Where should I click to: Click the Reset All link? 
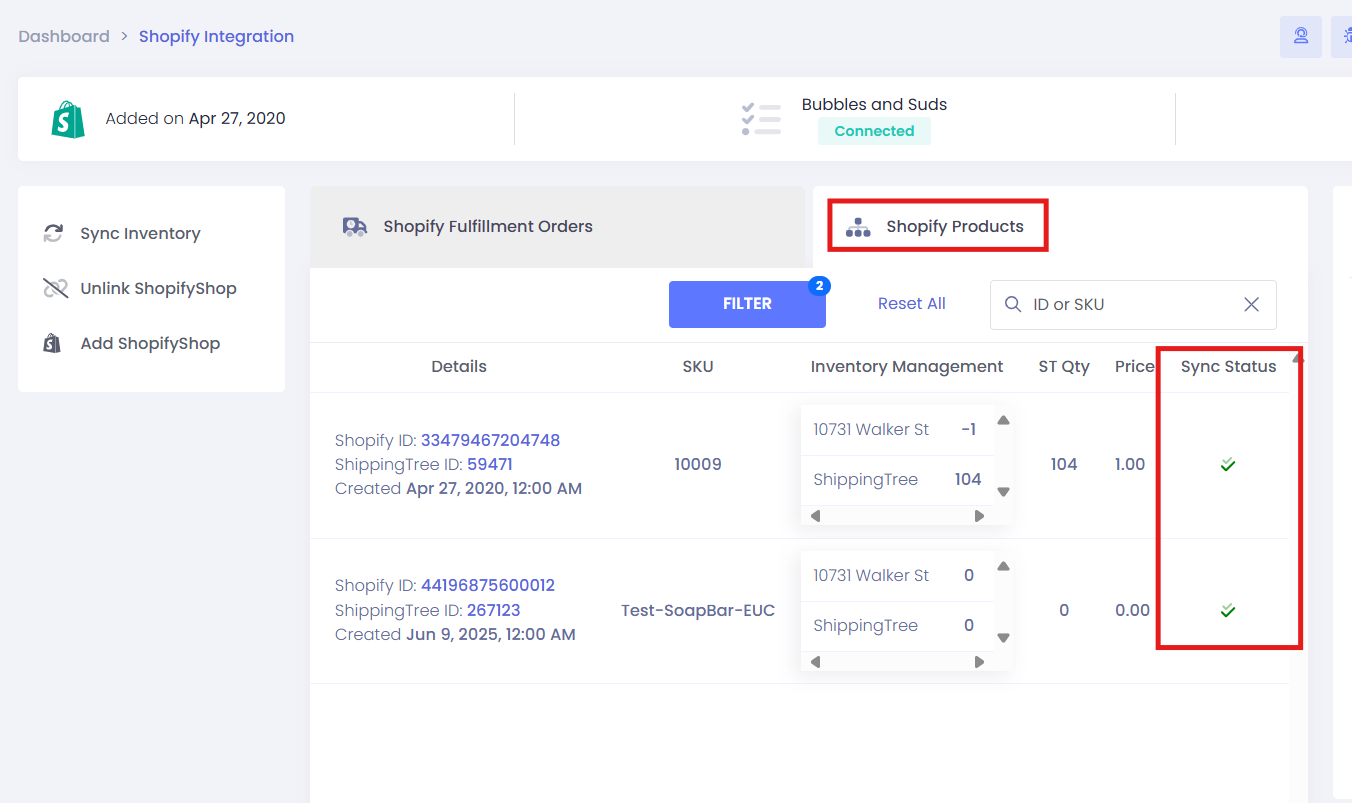[912, 303]
